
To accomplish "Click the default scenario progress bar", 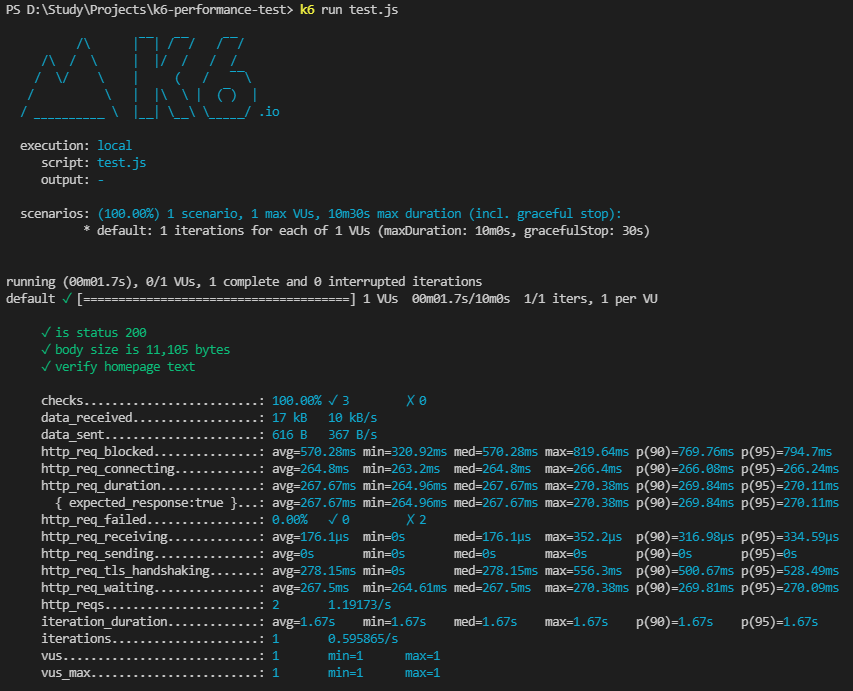I will click(217, 299).
